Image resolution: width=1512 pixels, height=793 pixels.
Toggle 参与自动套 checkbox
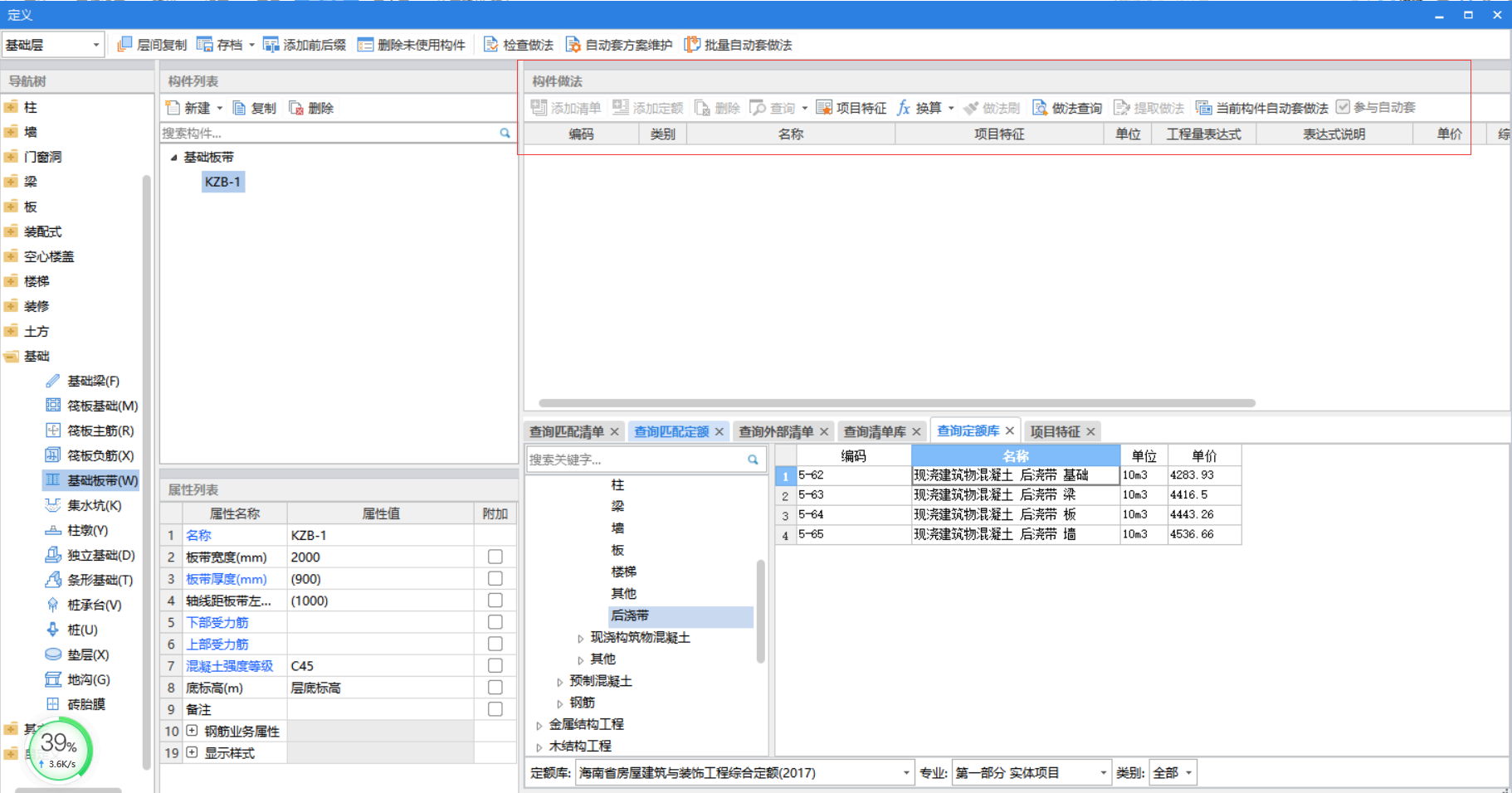pyautogui.click(x=1343, y=107)
